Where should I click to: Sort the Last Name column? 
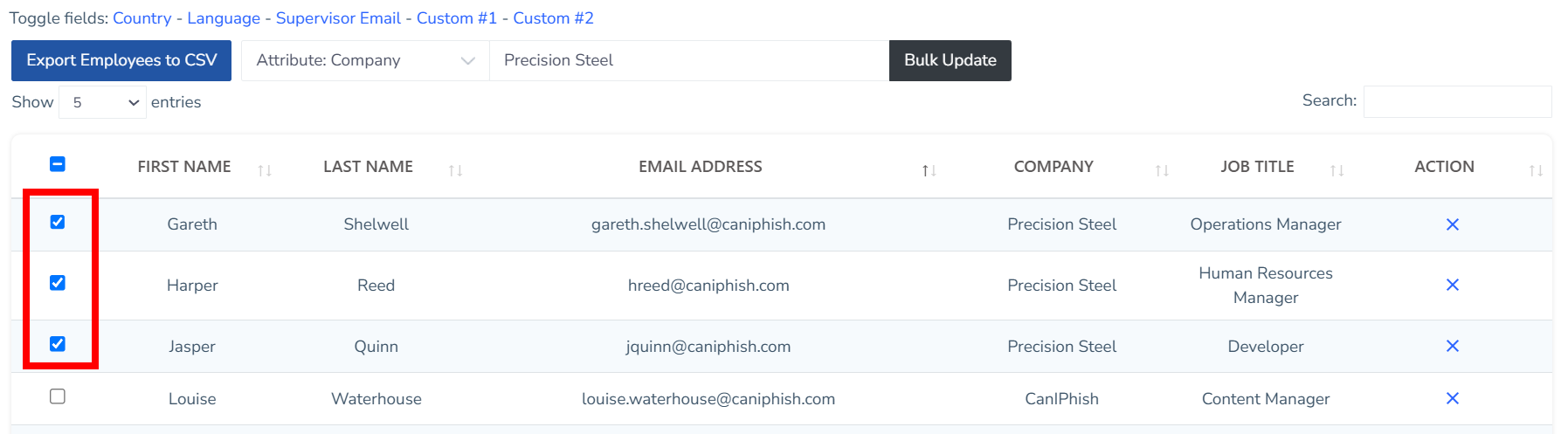pos(455,170)
